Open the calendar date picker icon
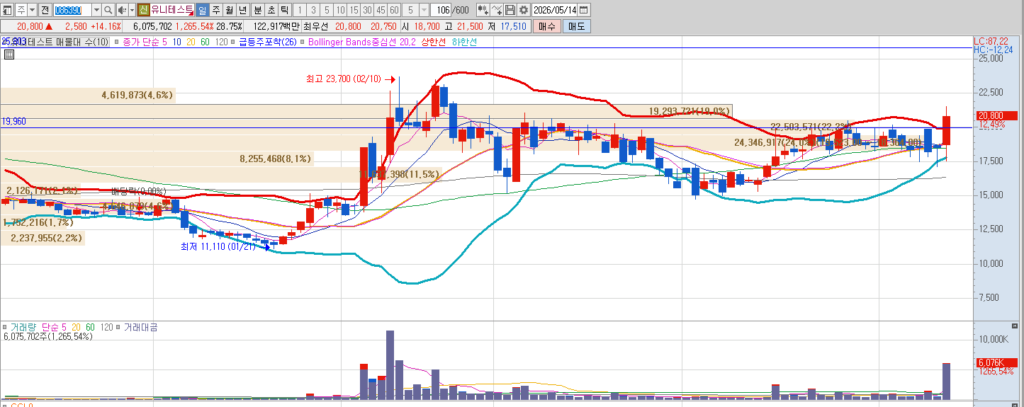The width and height of the screenshot is (1024, 407). click(x=583, y=10)
